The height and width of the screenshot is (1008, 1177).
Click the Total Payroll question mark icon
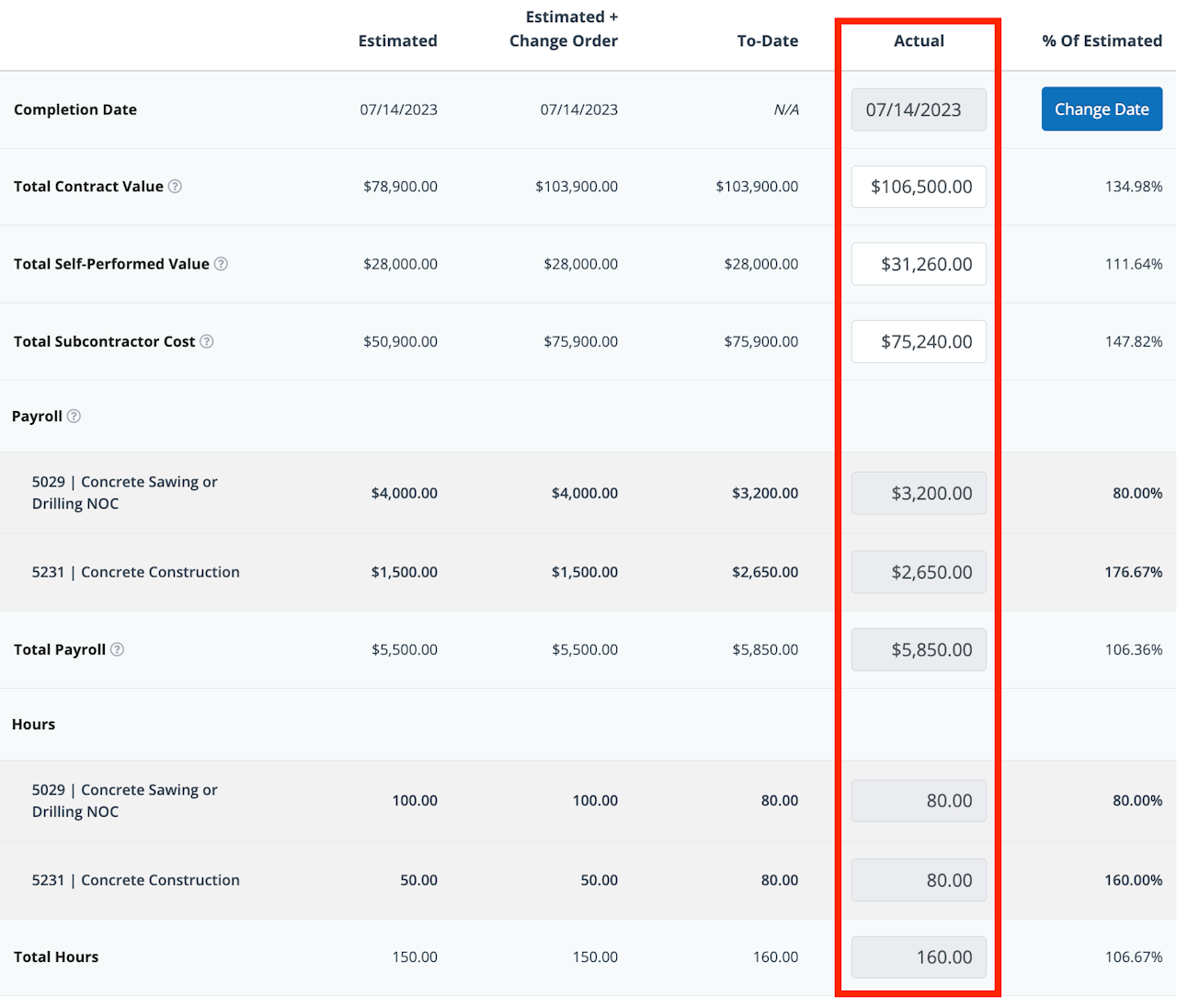pos(117,649)
